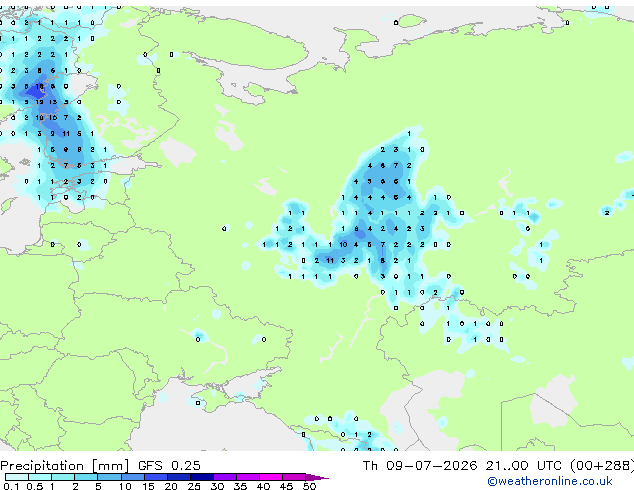Image resolution: width=634 pixels, height=490 pixels.
Task: Select the 2–5 mm legend color swatch
Action: [x=86, y=477]
